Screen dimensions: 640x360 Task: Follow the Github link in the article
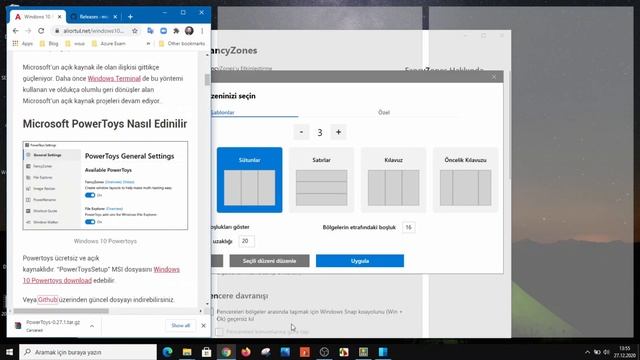(48, 300)
